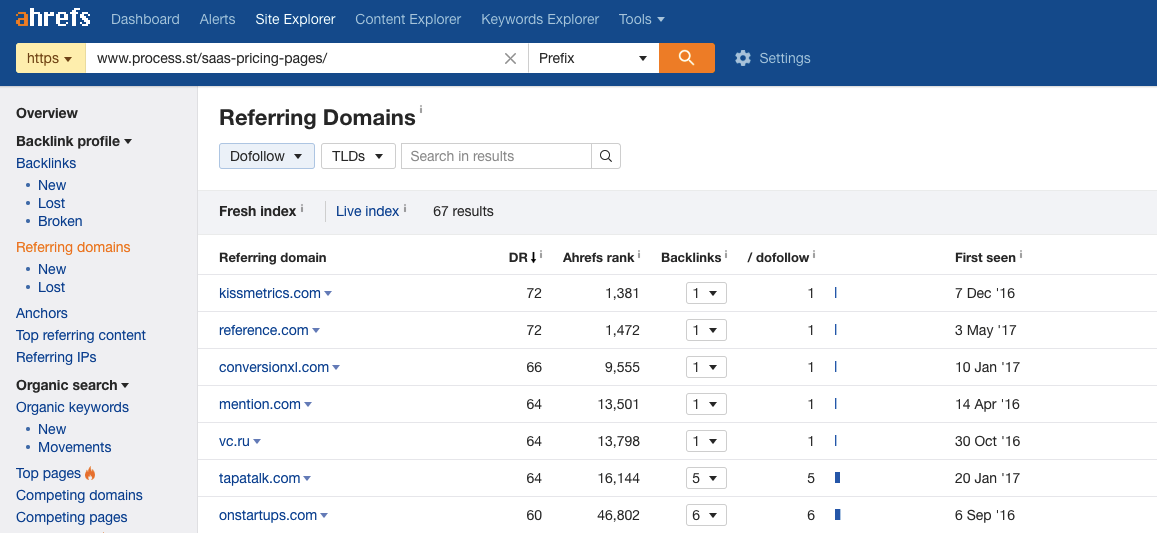The width and height of the screenshot is (1157, 533).
Task: Open the Dofollow filter dropdown
Action: tap(266, 156)
